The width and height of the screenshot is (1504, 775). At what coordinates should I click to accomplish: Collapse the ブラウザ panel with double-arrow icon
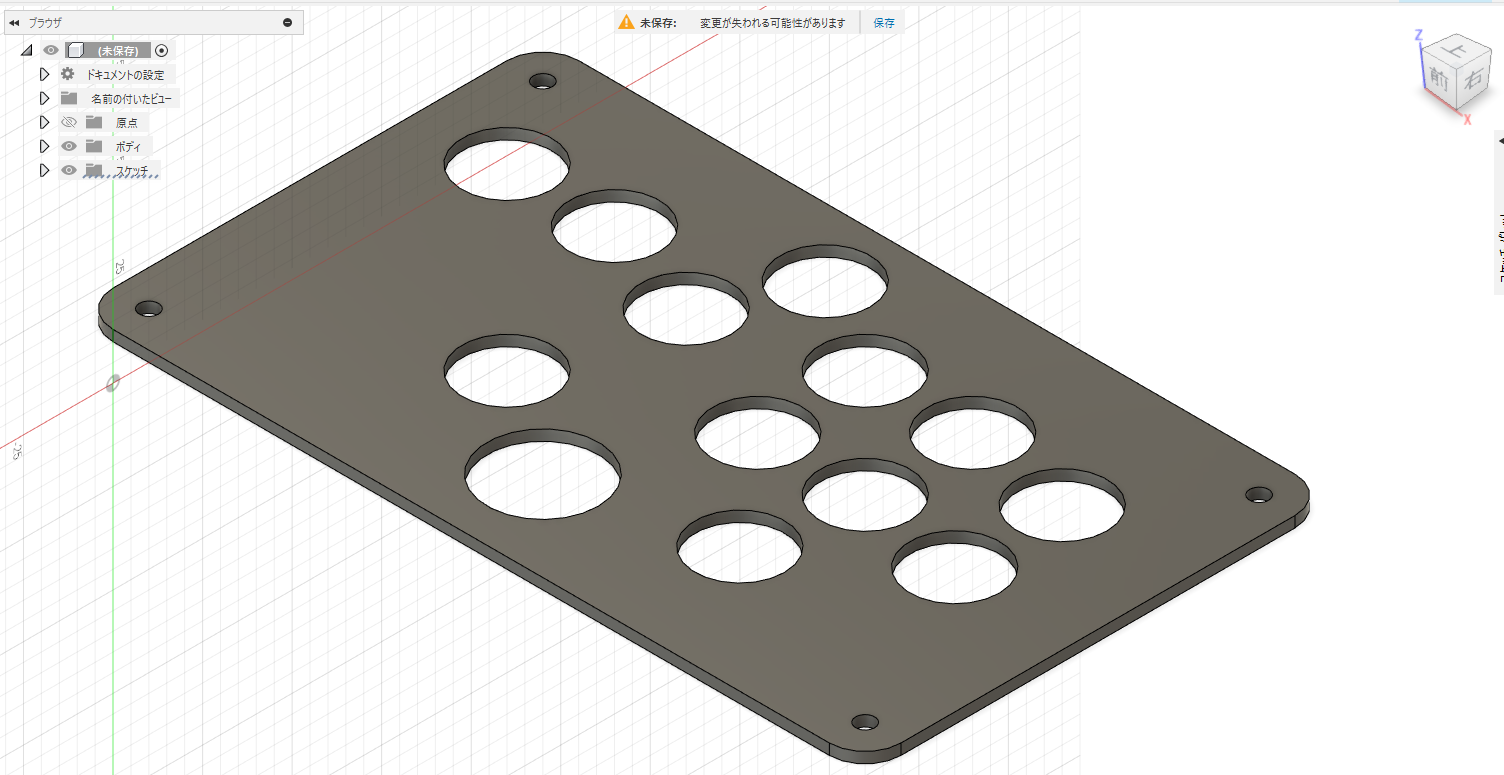click(14, 22)
